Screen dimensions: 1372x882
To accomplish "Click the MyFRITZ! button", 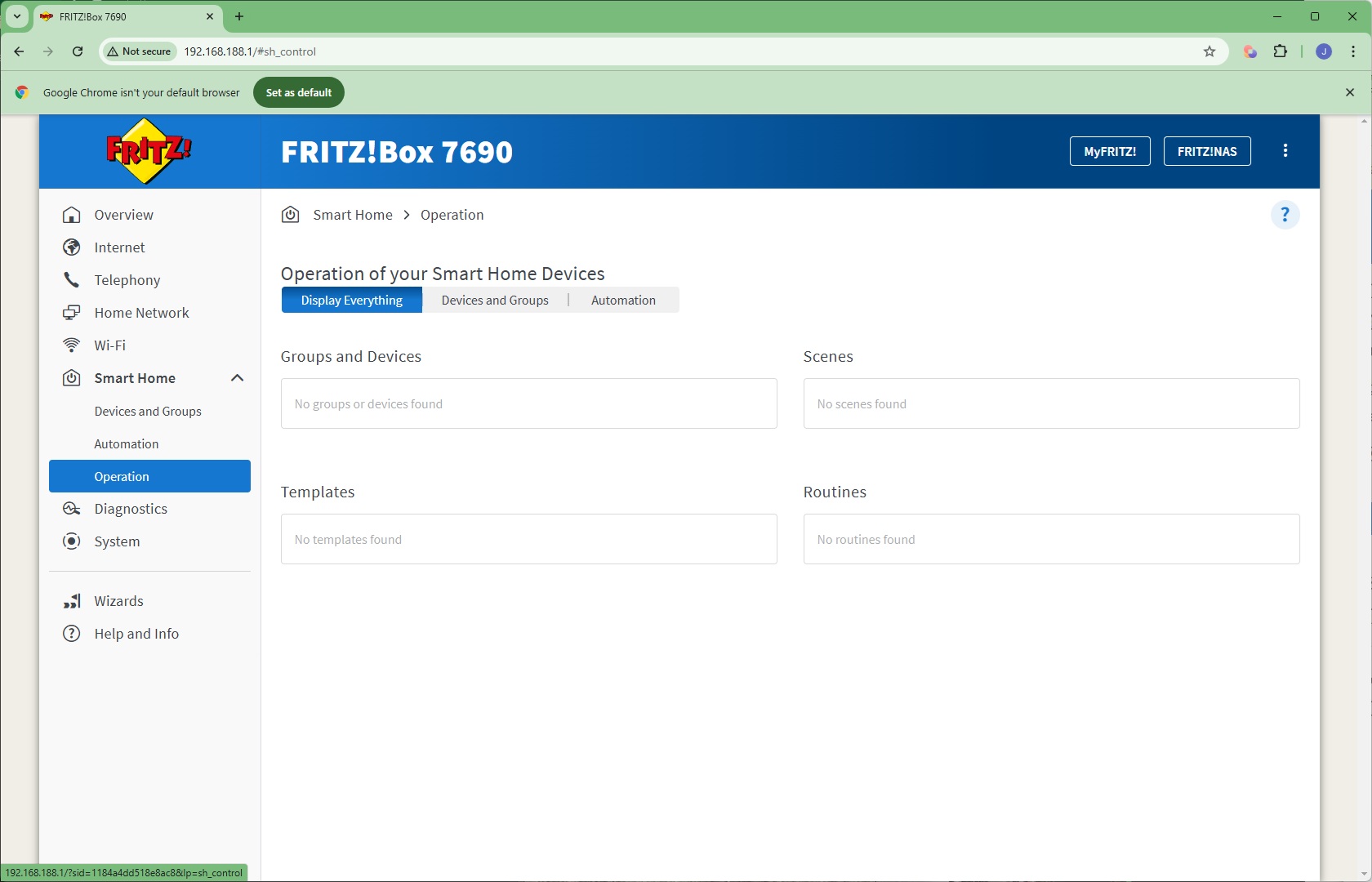I will [x=1110, y=151].
